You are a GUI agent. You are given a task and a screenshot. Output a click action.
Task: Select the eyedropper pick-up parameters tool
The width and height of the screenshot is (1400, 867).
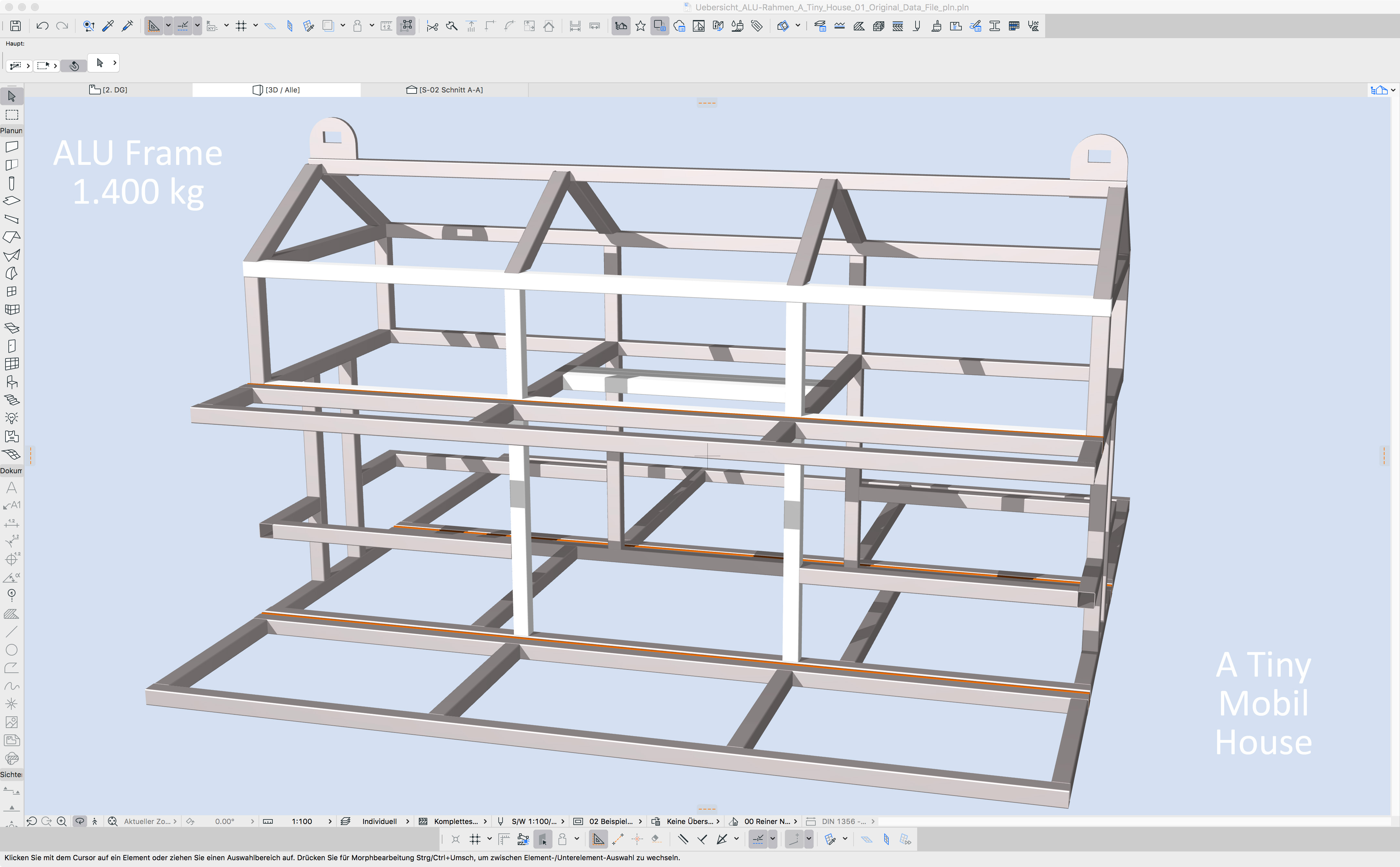(x=108, y=26)
